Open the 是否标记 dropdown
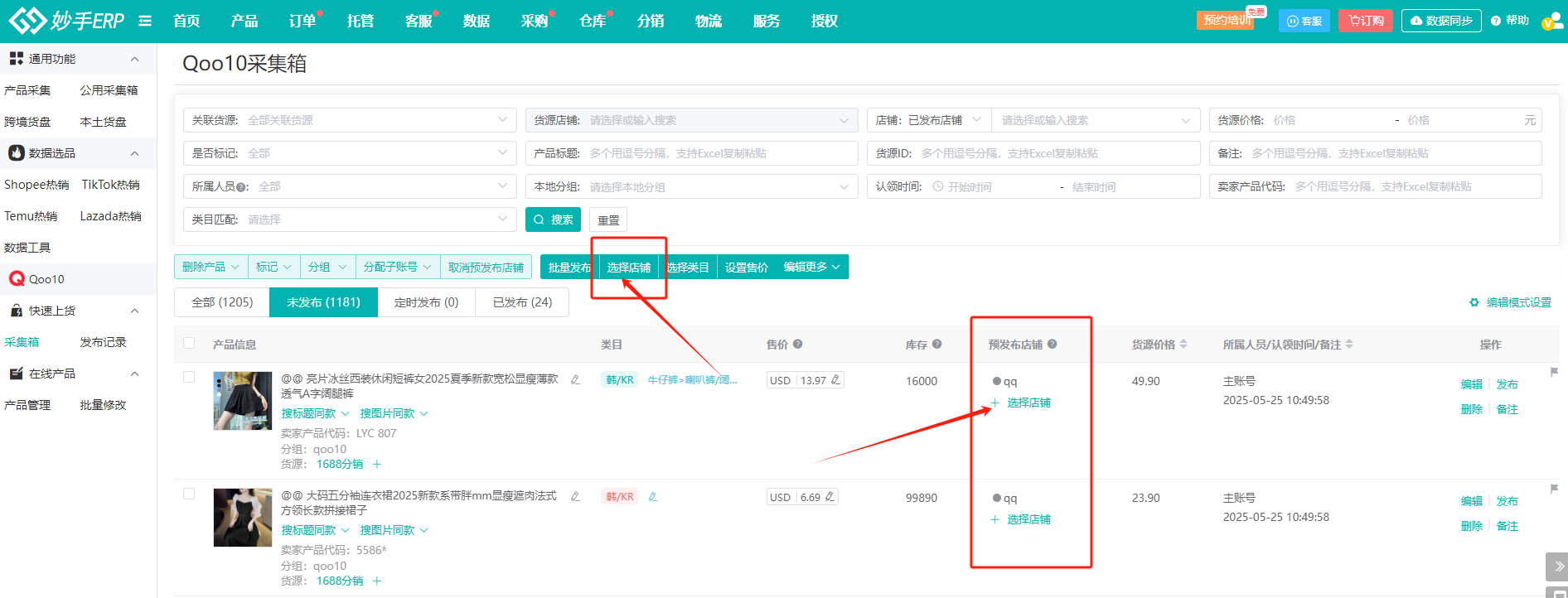Viewport: 1568px width, 598px height. tap(350, 153)
